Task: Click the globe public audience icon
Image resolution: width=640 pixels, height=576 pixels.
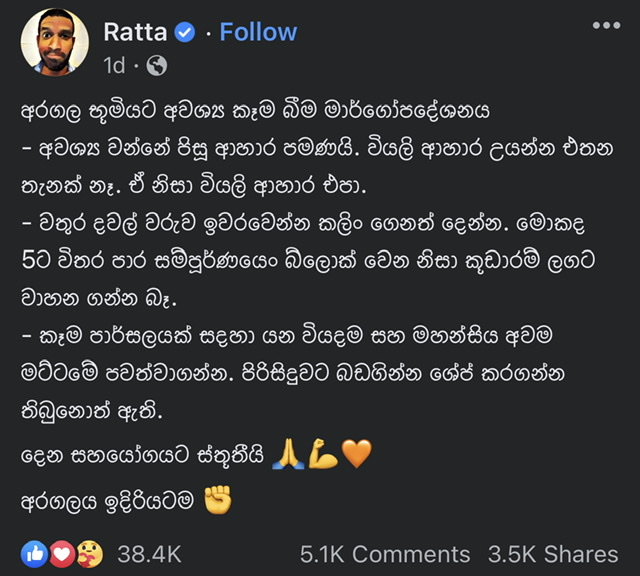Action: tap(157, 66)
